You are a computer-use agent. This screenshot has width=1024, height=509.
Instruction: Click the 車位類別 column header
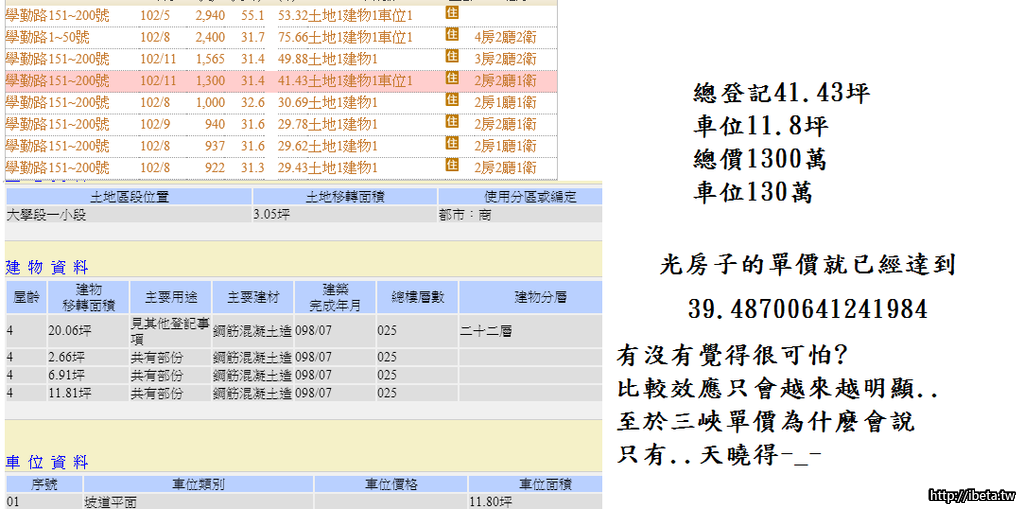tap(196, 484)
